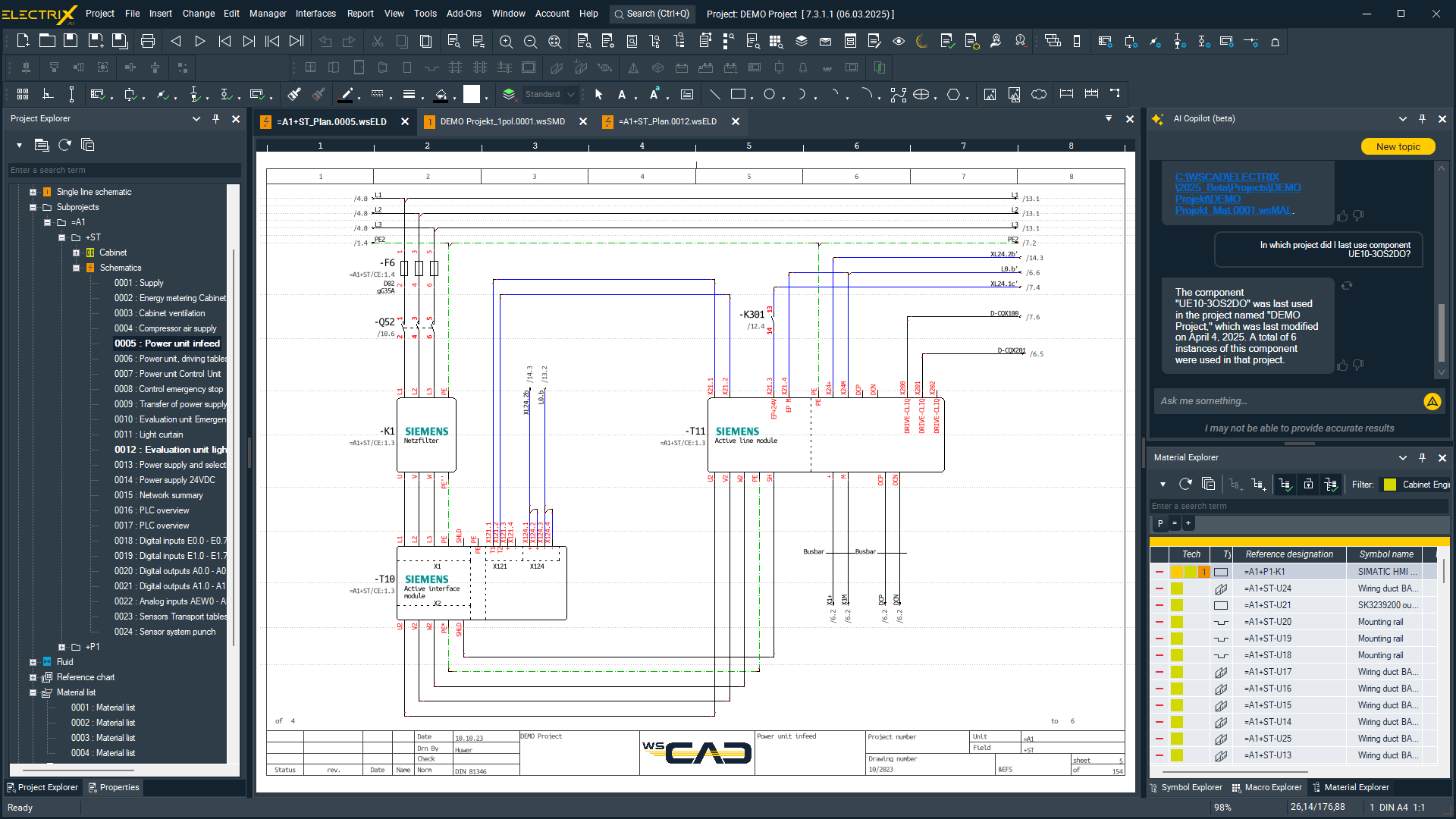Select the circle drawing tool
This screenshot has height=819, width=1456.
click(769, 94)
